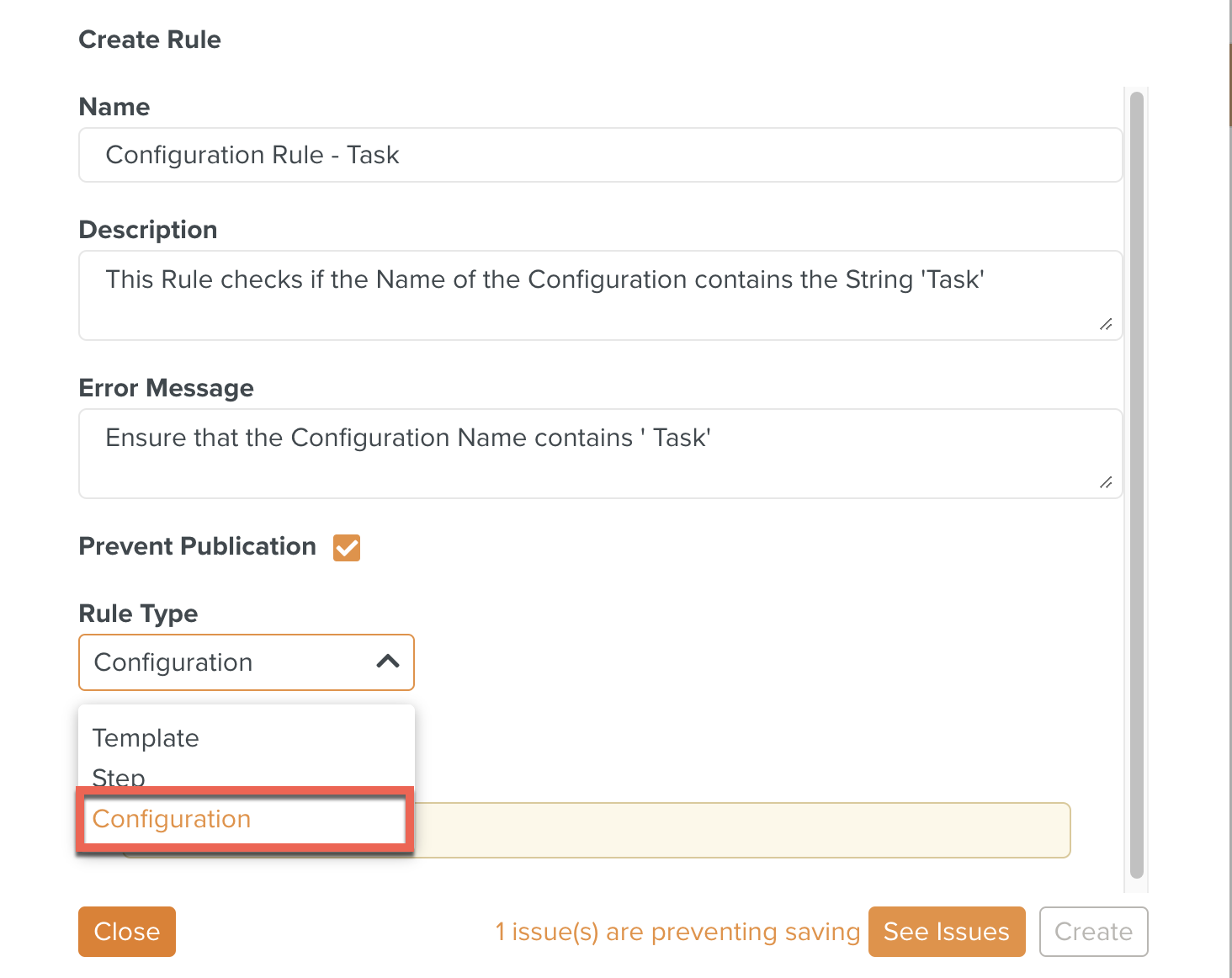Click the Rule Type label
Viewport: 1232px width, 978px height.
click(138, 614)
